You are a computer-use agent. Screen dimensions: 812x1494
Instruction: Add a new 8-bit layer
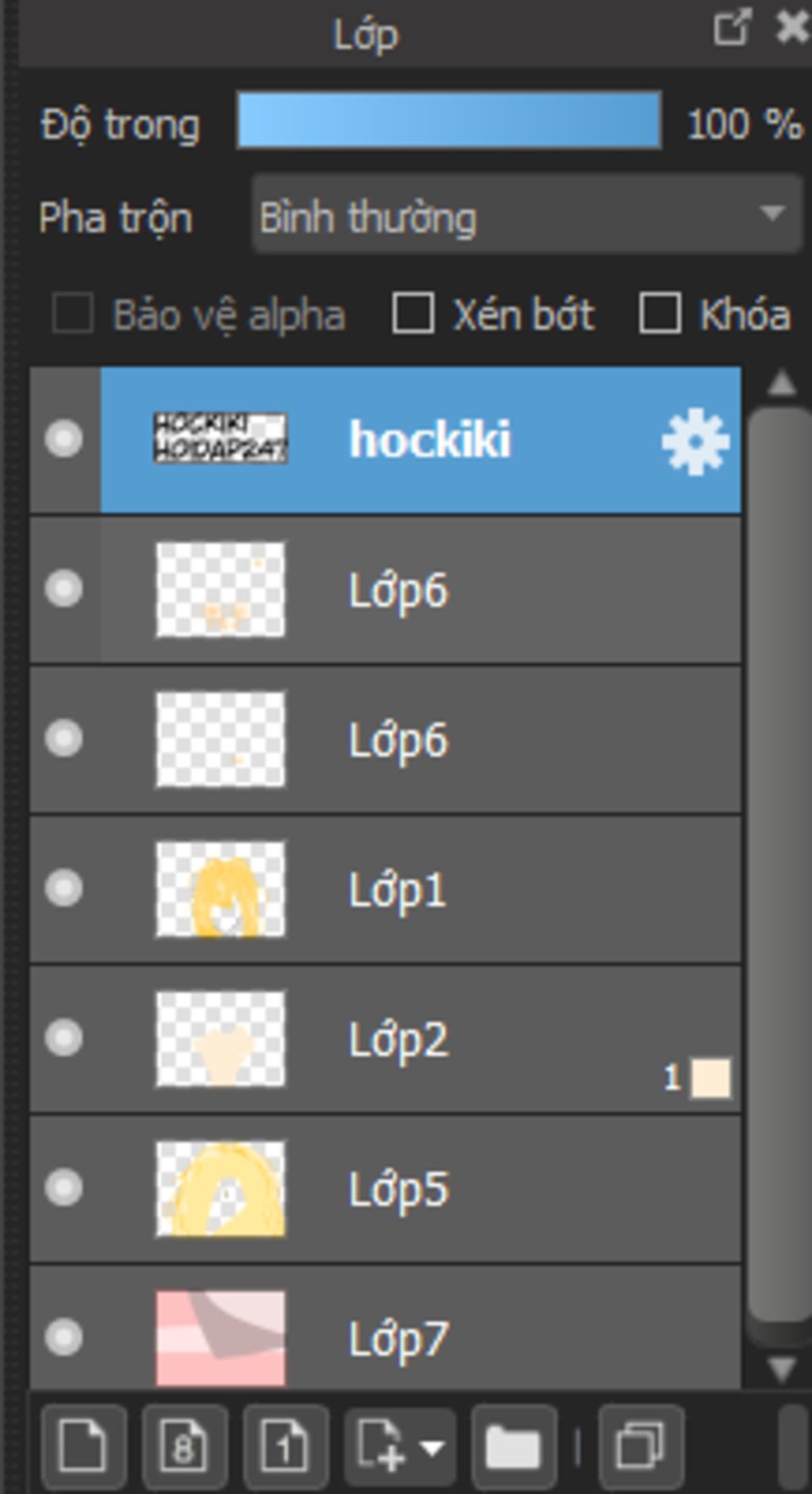(184, 1446)
